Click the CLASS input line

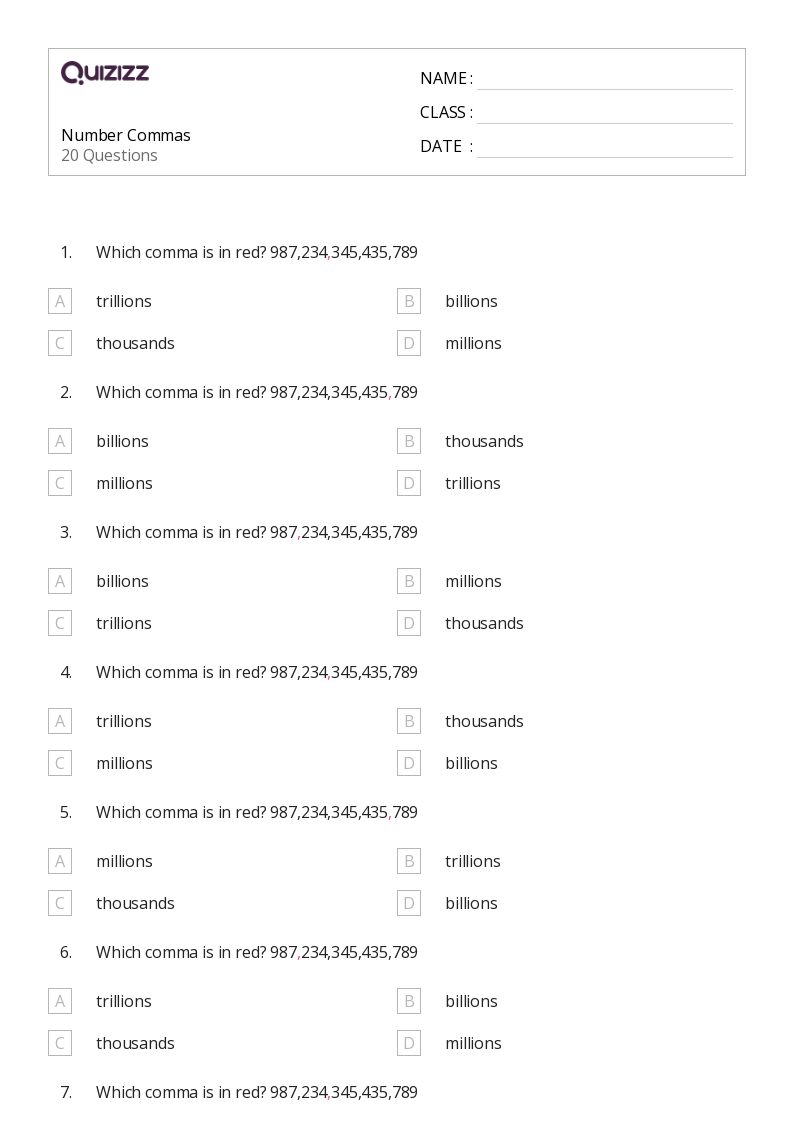[604, 113]
